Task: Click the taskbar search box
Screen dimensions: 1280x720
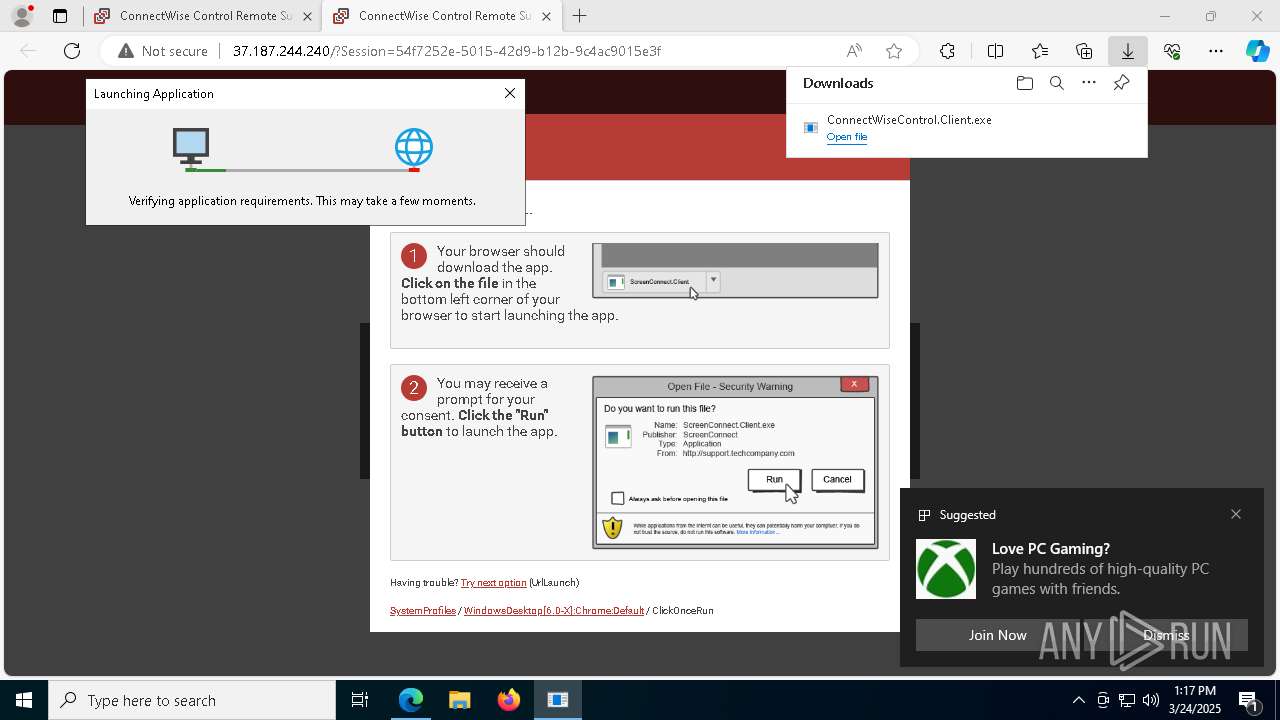Action: click(192, 700)
